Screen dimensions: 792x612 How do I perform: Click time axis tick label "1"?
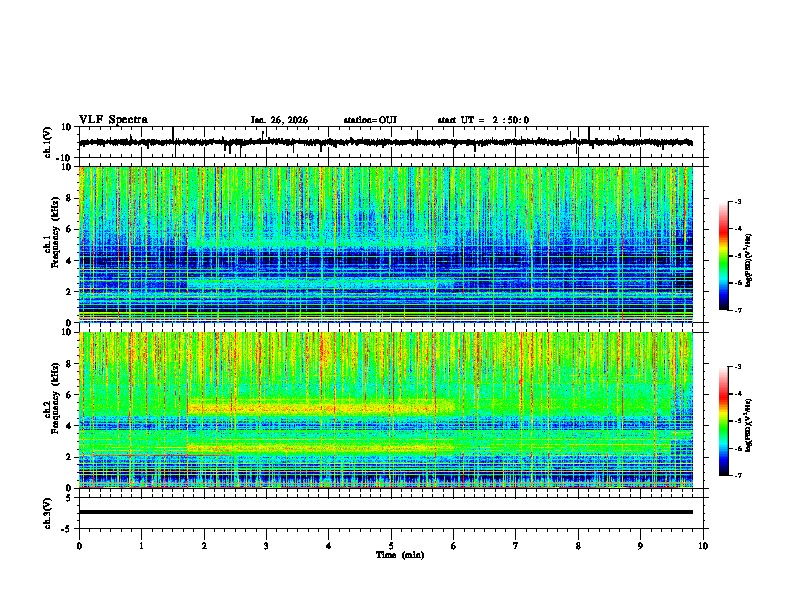coord(141,546)
